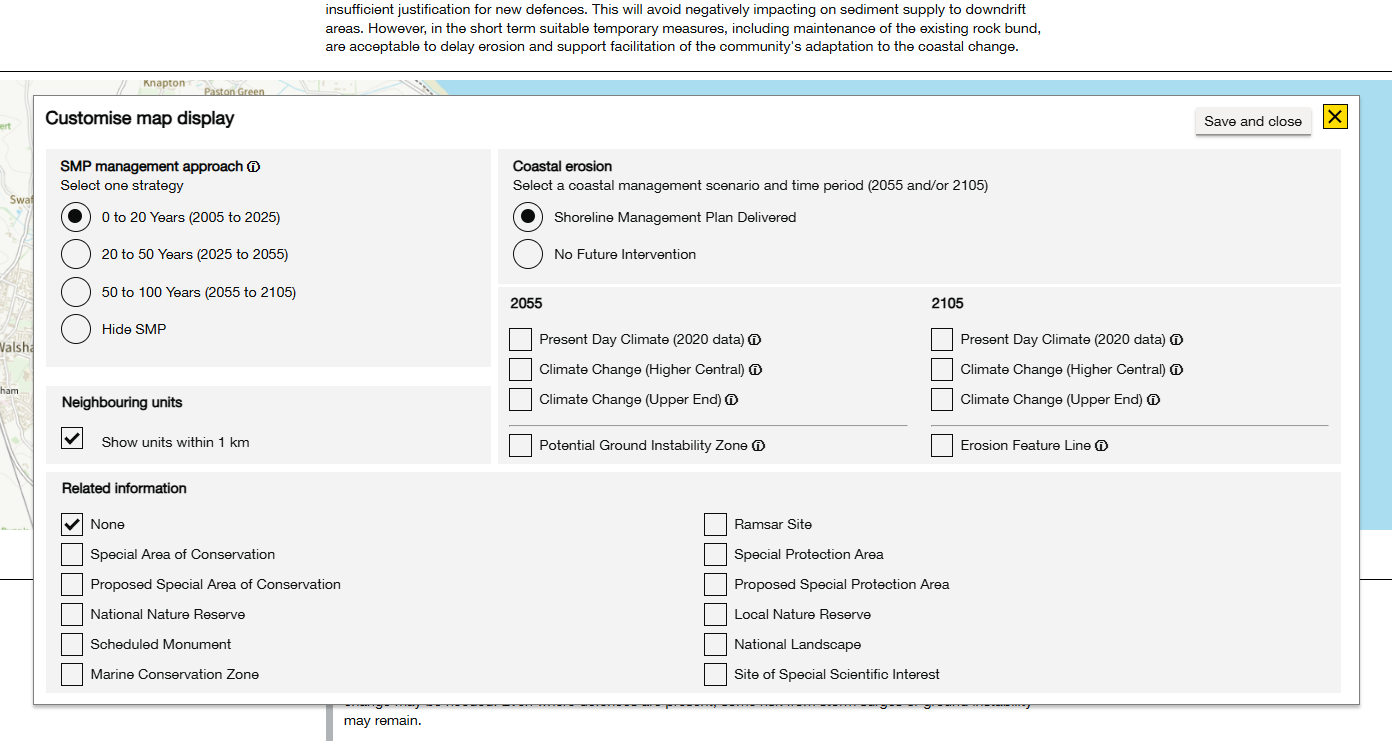
Task: Select Hide SMP option
Action: coord(76,329)
